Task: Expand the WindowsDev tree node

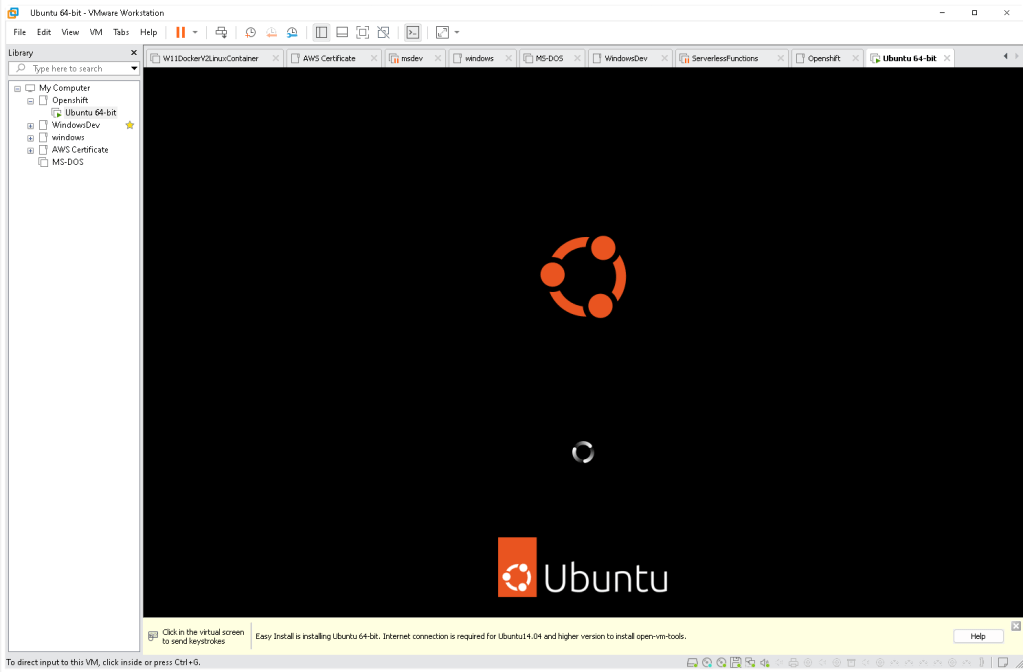Action: pyautogui.click(x=31, y=125)
